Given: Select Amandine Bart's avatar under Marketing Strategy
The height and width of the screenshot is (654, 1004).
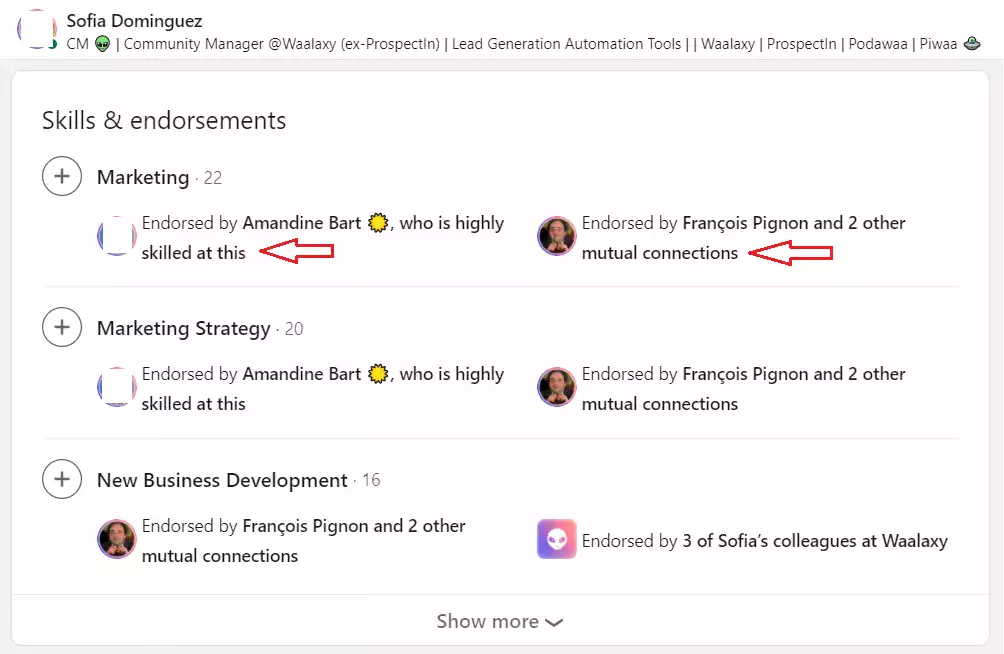Looking at the screenshot, I should (x=116, y=388).
